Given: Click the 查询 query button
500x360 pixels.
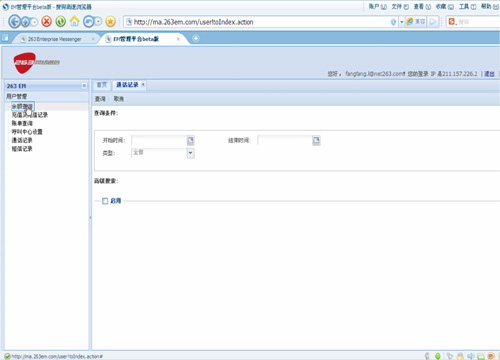Looking at the screenshot, I should (x=100, y=99).
